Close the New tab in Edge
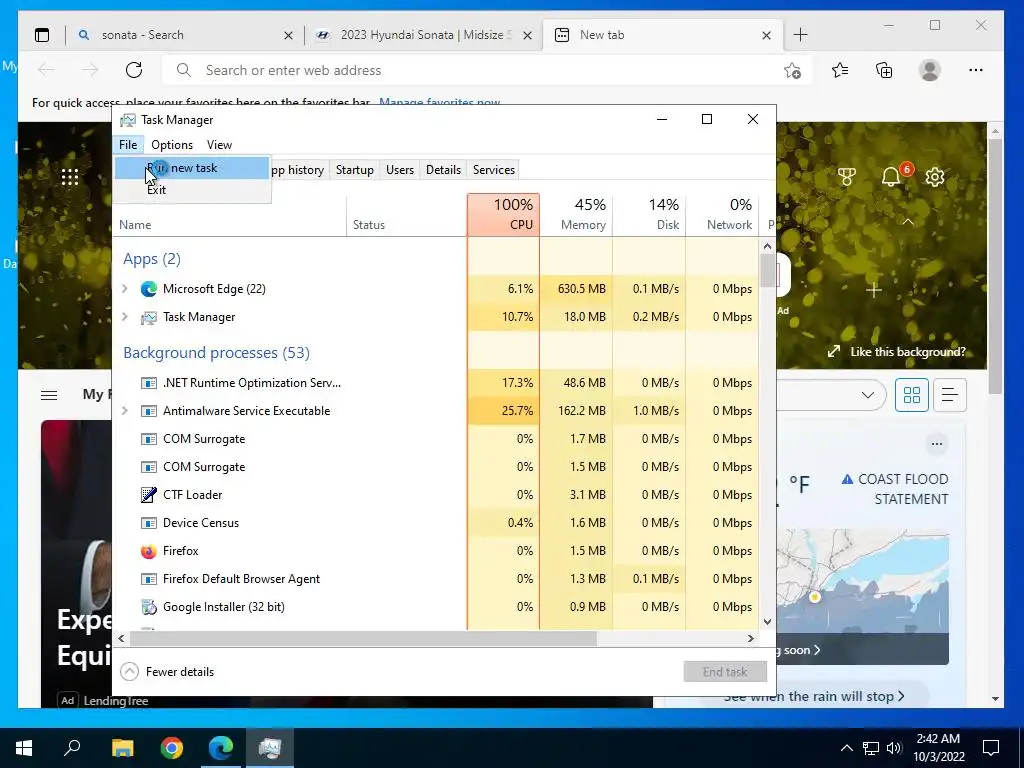The image size is (1024, 768). click(767, 35)
